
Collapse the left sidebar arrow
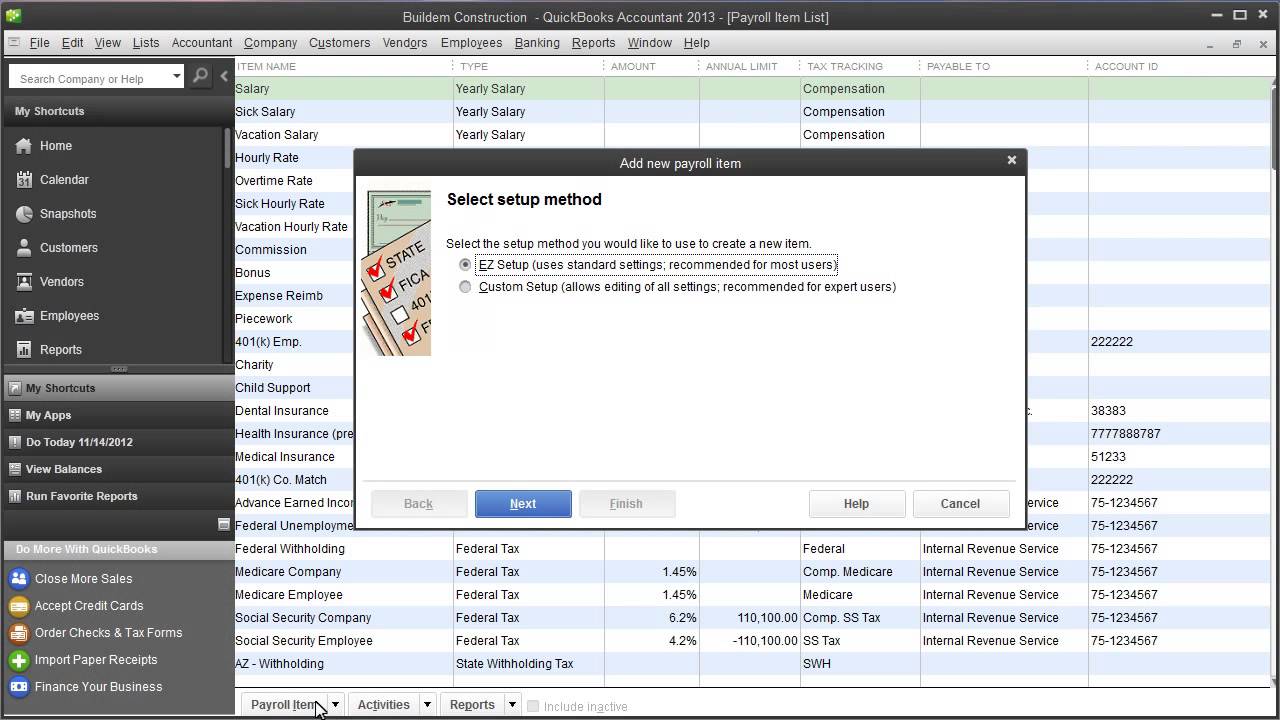(224, 76)
